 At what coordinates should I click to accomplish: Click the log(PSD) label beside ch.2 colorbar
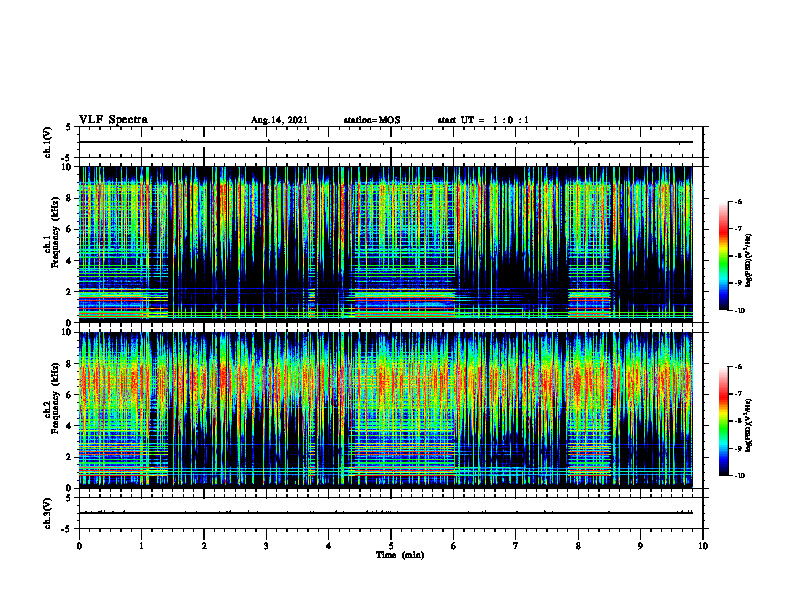pyautogui.click(x=749, y=426)
